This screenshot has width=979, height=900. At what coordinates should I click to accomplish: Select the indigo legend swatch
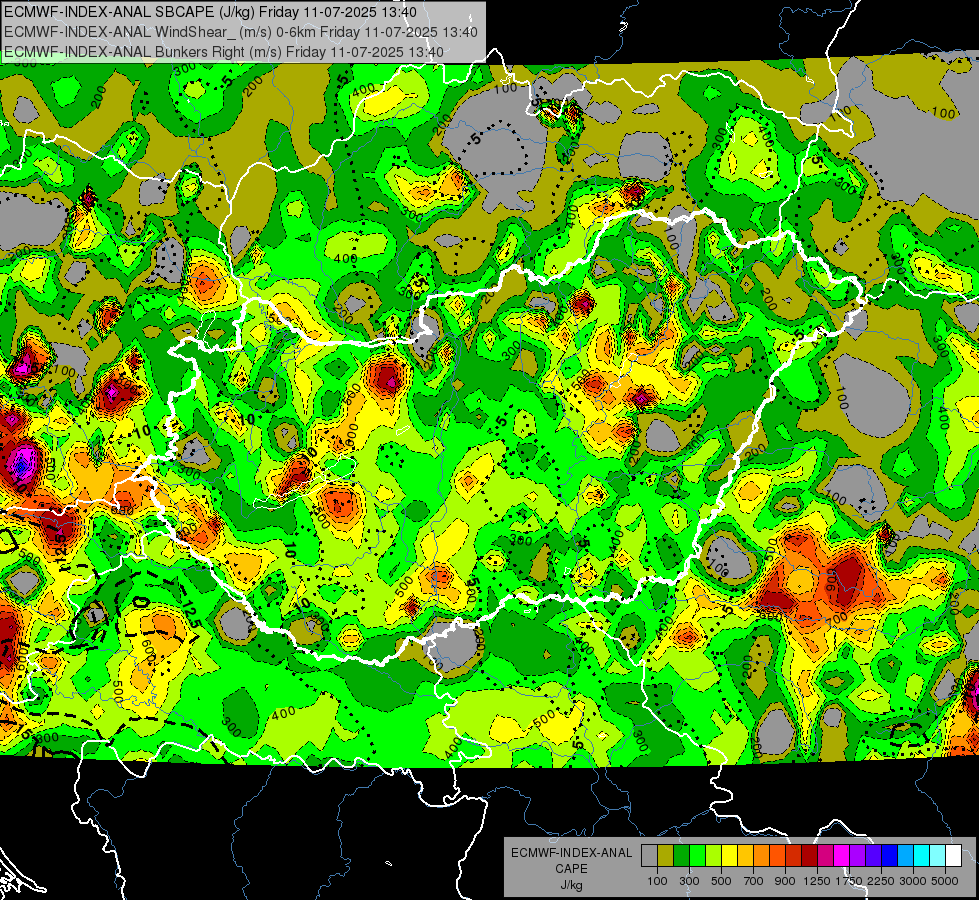873,856
